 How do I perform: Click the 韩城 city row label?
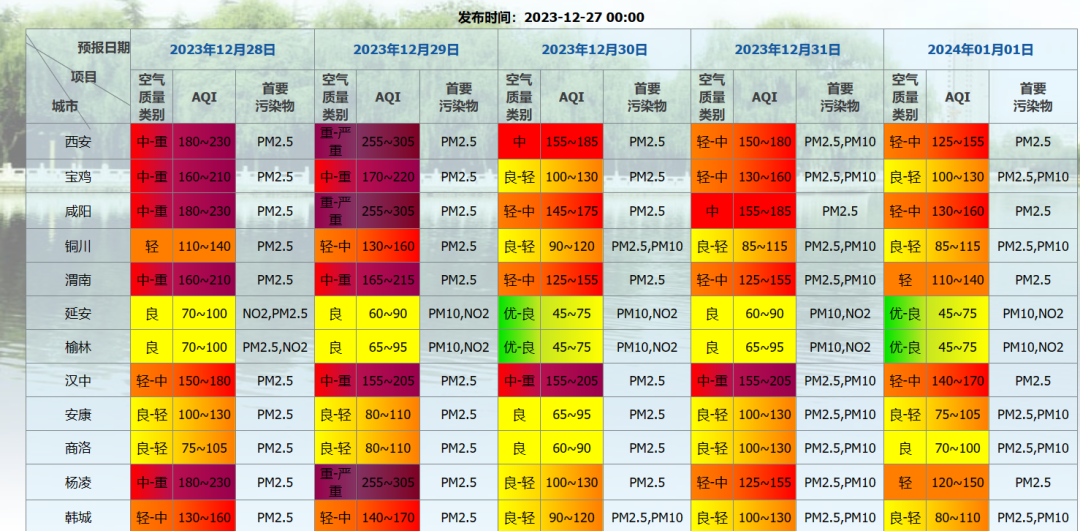pos(78,517)
